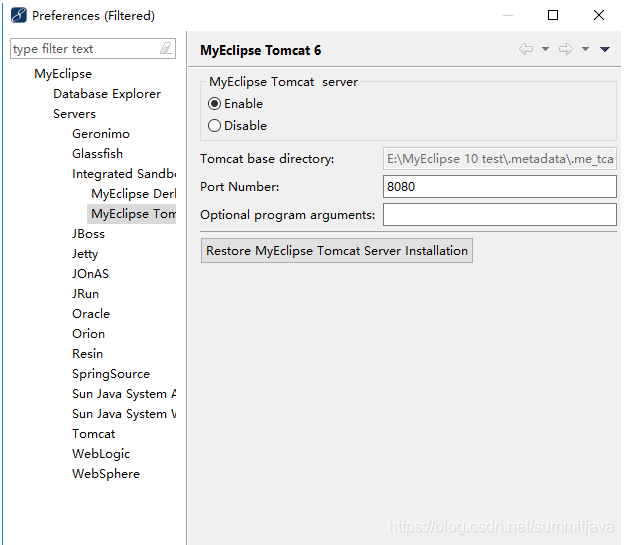Screen dimensions: 624x545
Task: Open the preferences view menu triangle
Action: [x=604, y=49]
